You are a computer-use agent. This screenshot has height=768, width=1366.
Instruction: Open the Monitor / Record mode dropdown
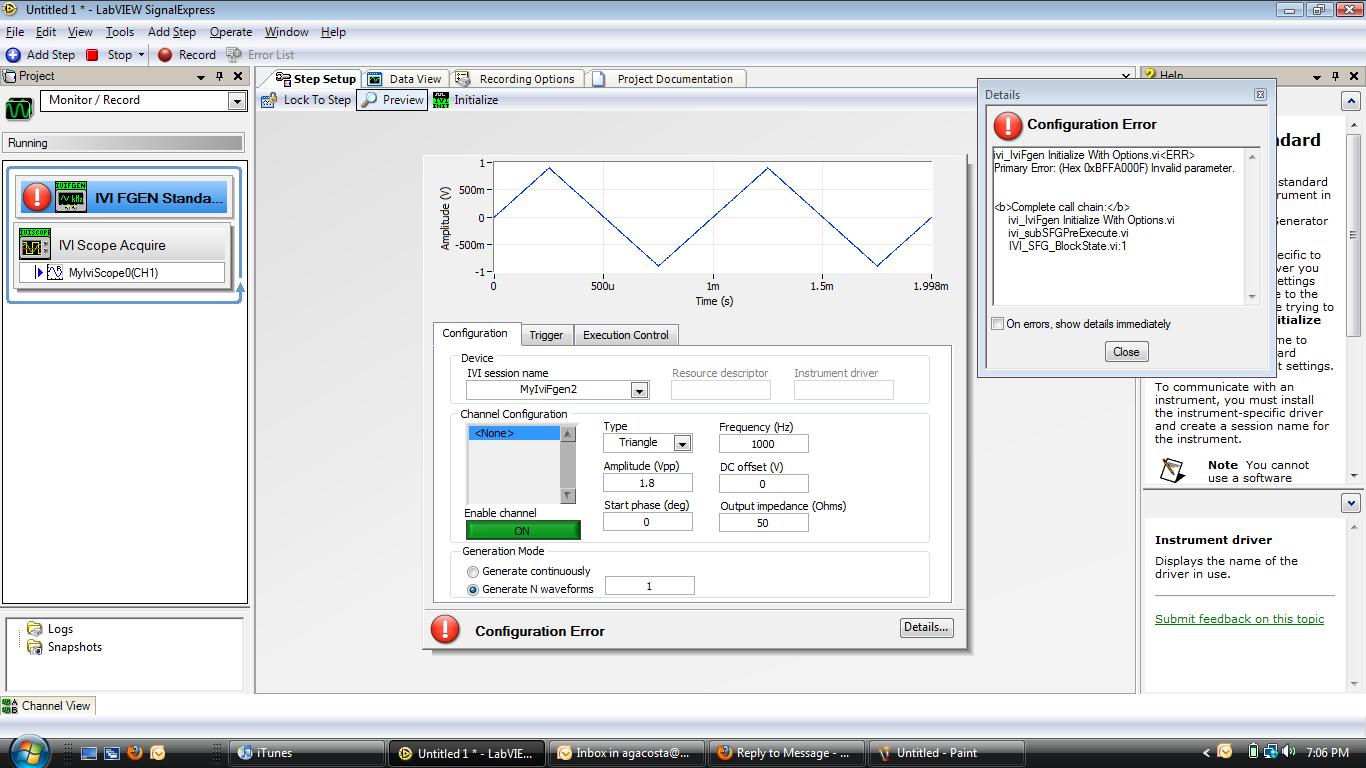[x=237, y=101]
